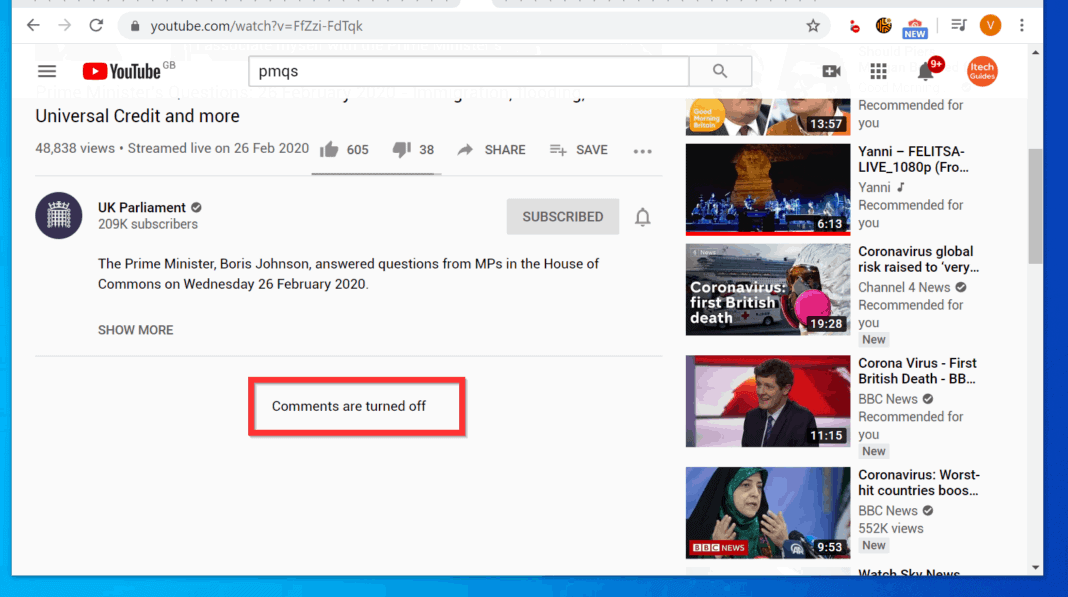The height and width of the screenshot is (597, 1068).
Task: Open 'Coronavirus: Worst-hit countries' title
Action: coord(919,483)
